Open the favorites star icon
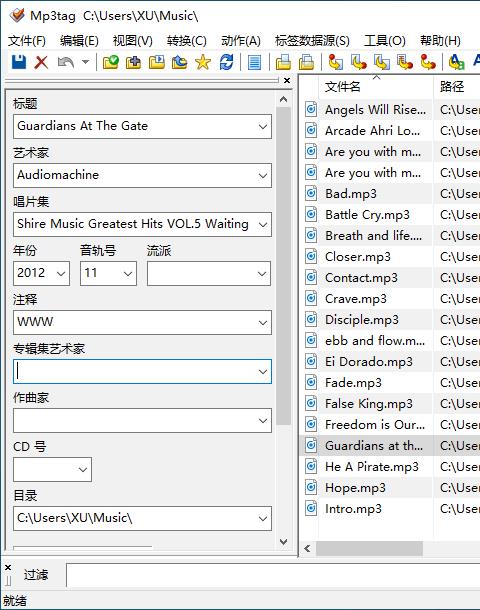Image resolution: width=480 pixels, height=610 pixels. pyautogui.click(x=203, y=62)
